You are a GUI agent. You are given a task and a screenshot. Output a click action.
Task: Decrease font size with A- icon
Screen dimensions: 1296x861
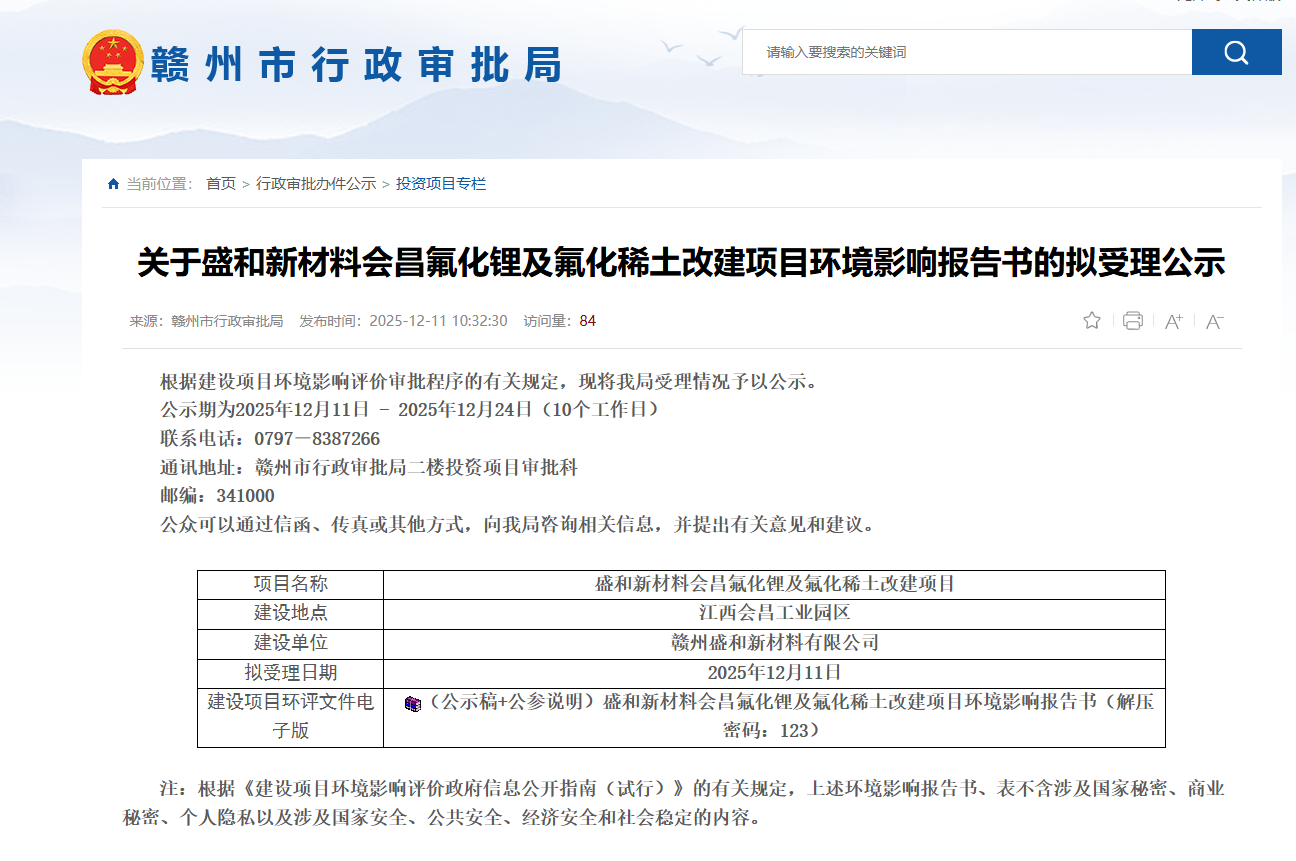point(1214,321)
